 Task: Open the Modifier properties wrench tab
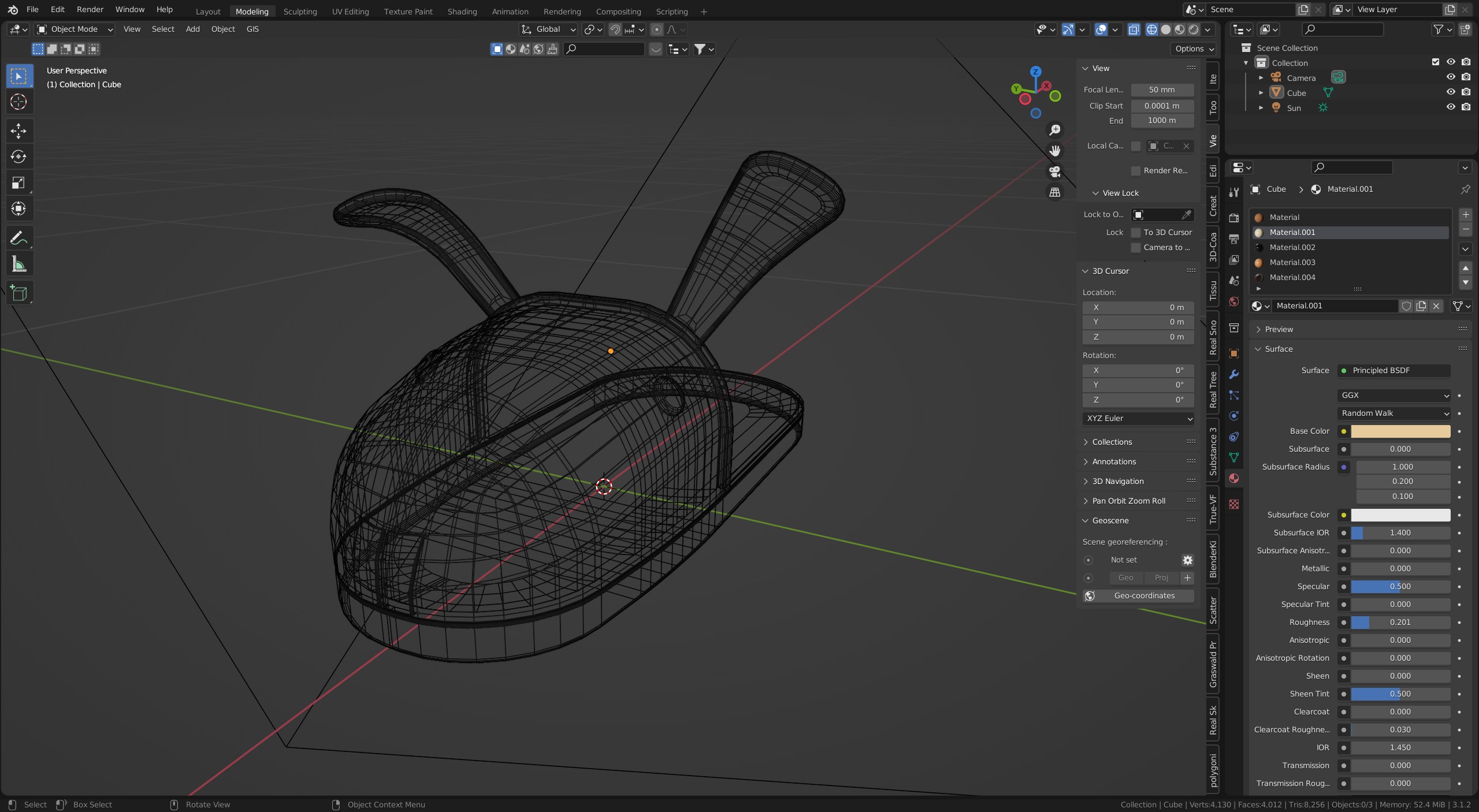click(x=1234, y=374)
